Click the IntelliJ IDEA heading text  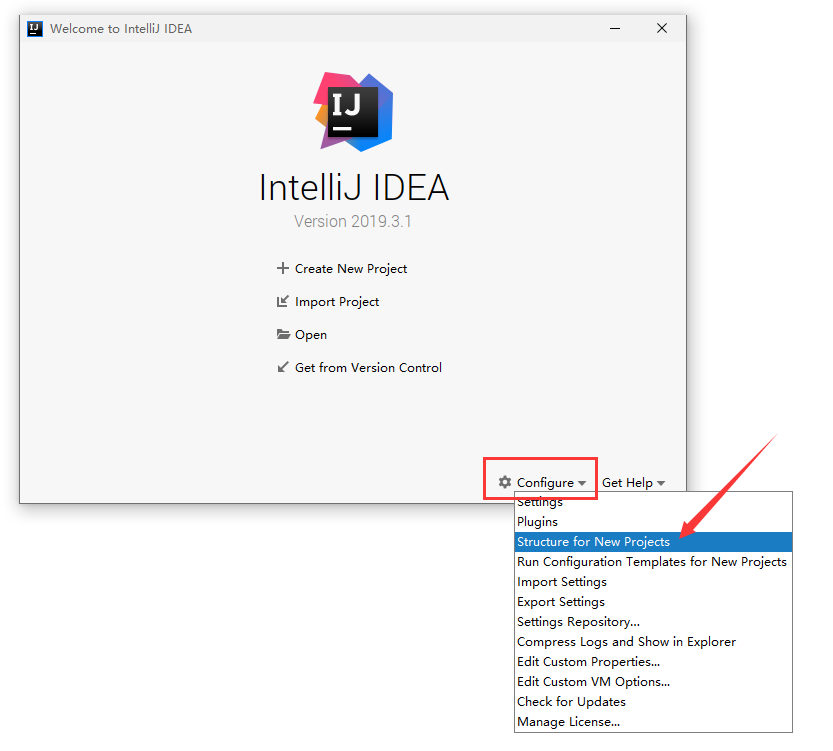[354, 187]
